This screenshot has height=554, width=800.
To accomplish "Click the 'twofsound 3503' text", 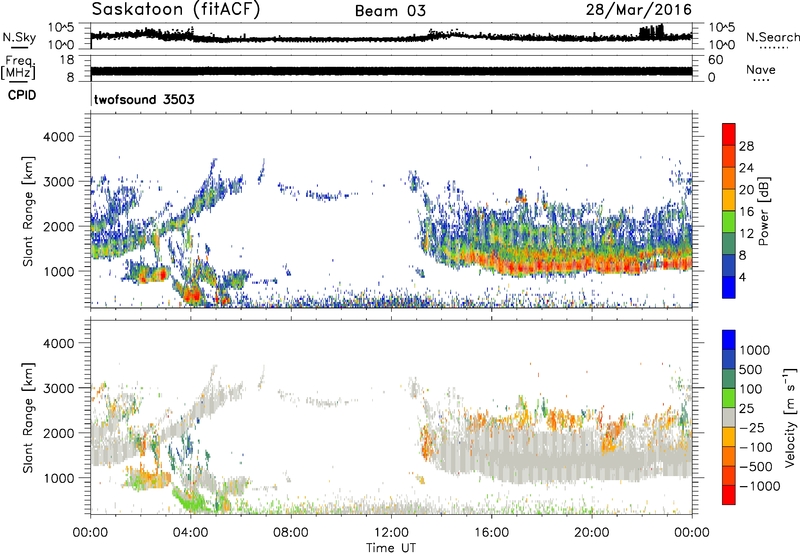I will coord(144,99).
